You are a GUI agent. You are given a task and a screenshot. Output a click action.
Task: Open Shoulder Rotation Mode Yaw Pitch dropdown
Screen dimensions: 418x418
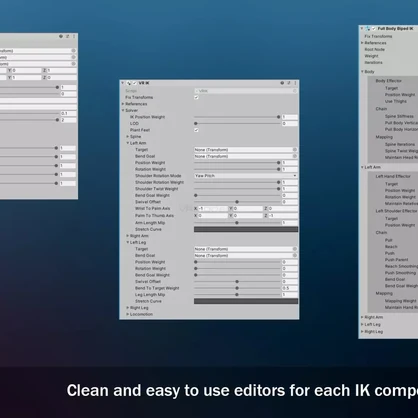pyautogui.click(x=246, y=176)
